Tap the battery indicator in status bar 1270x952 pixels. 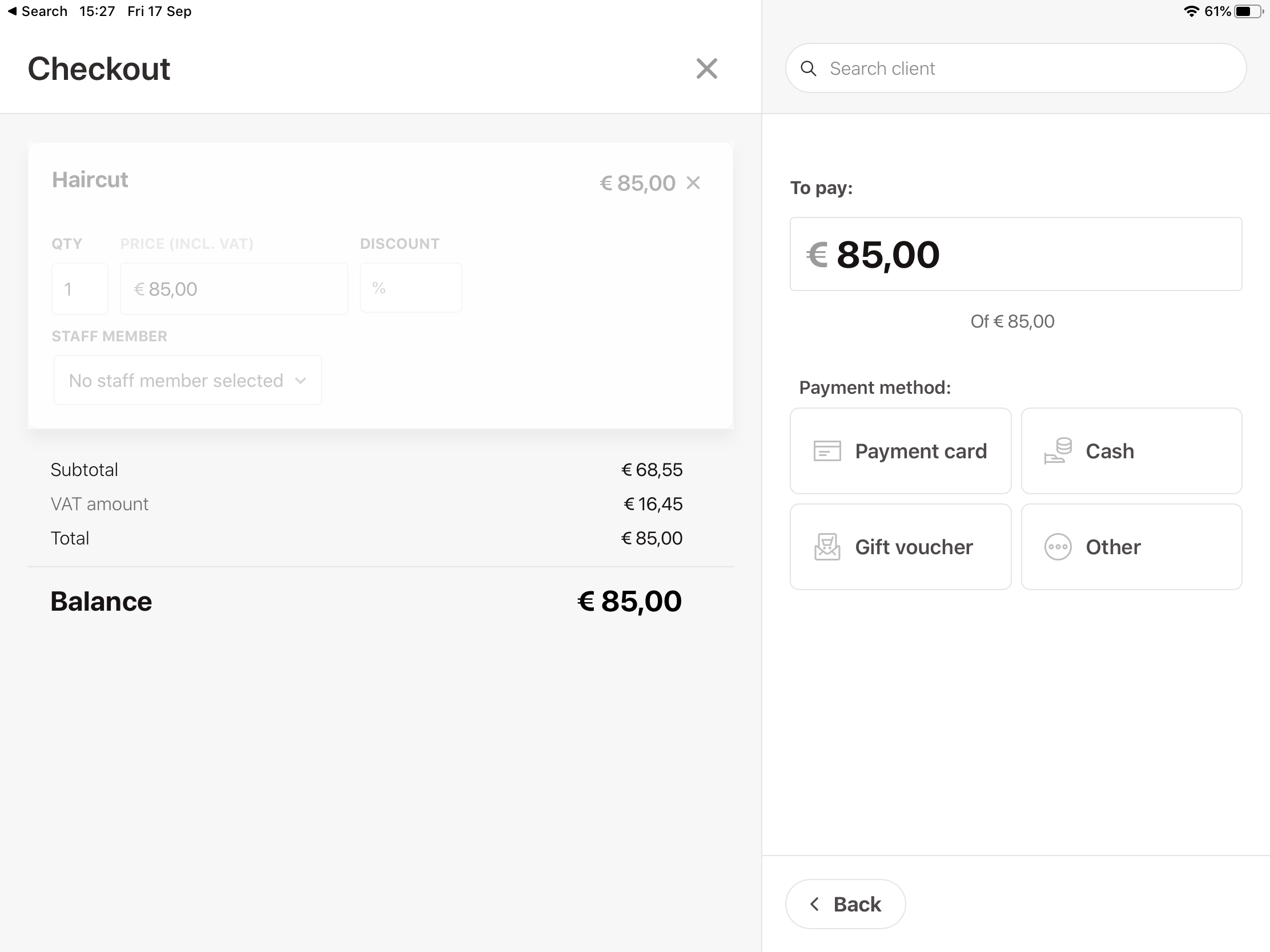tap(1247, 11)
